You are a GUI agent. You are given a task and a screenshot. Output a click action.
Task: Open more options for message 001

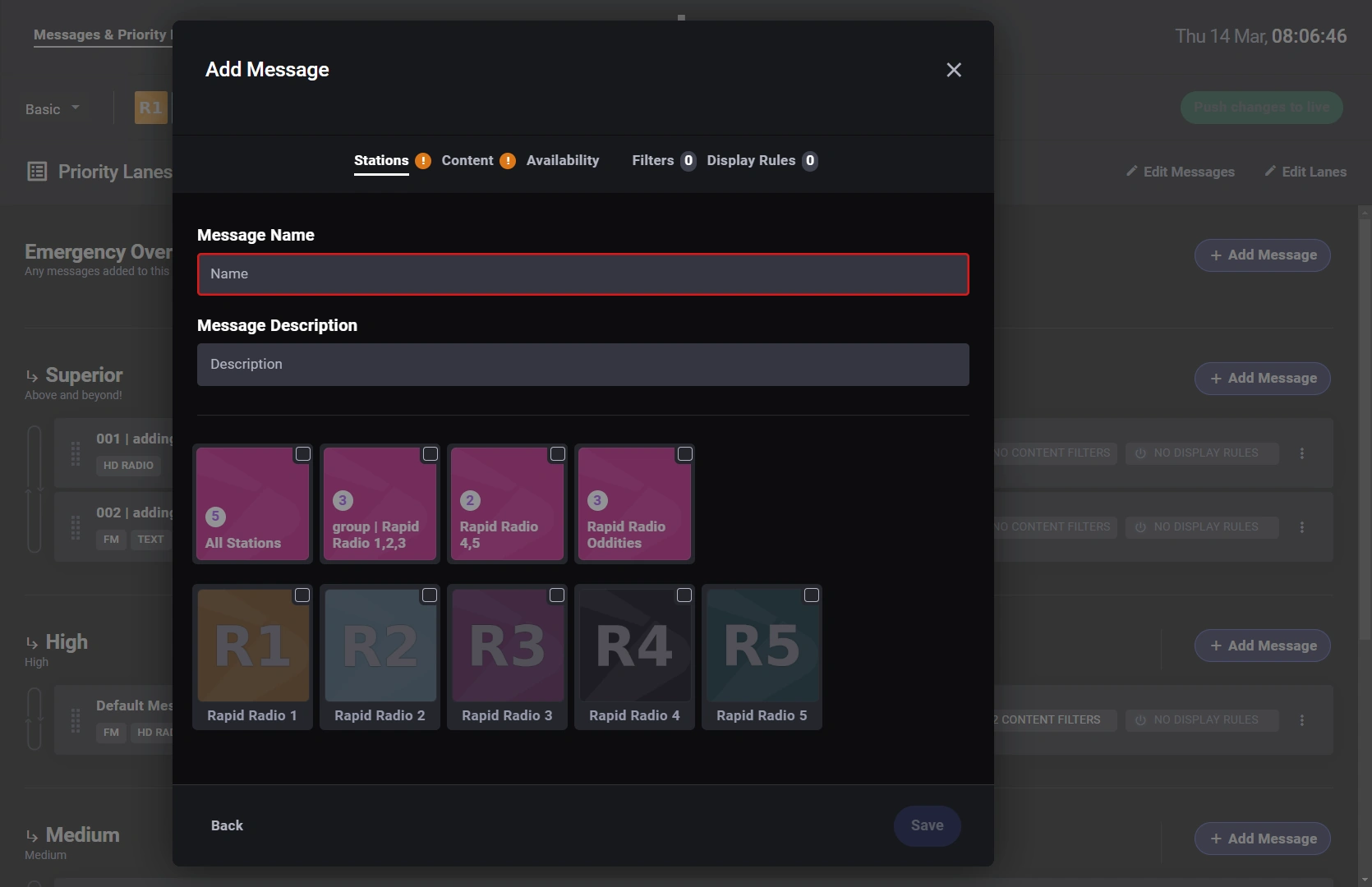(1302, 453)
